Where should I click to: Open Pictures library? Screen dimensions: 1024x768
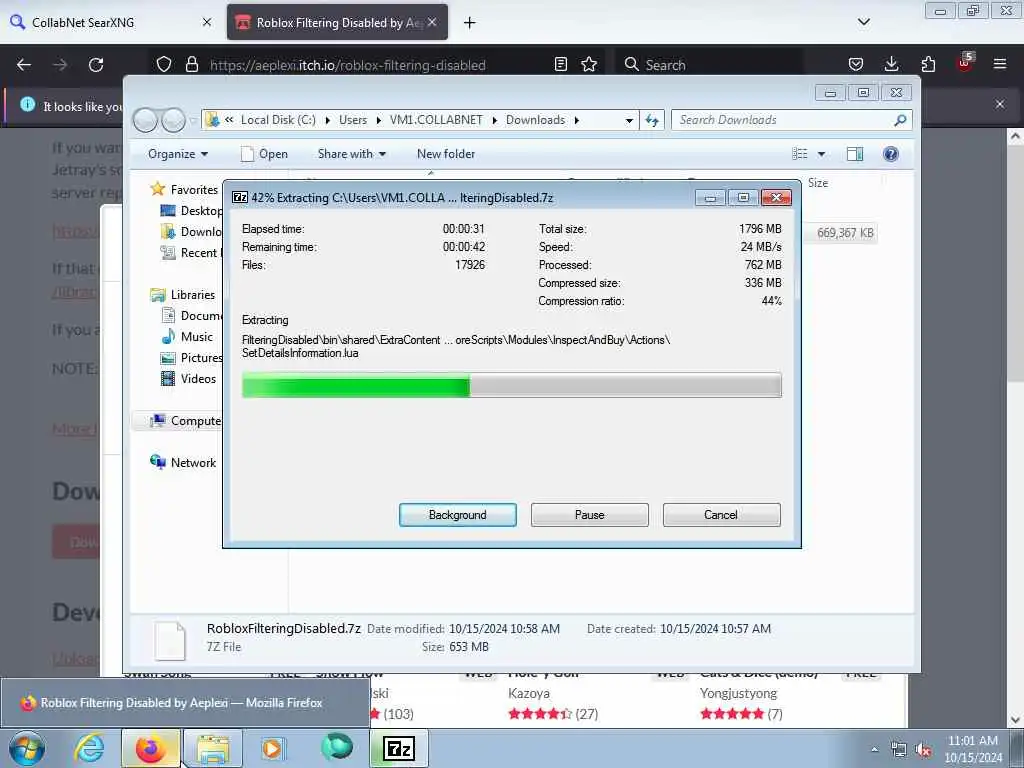(193, 358)
